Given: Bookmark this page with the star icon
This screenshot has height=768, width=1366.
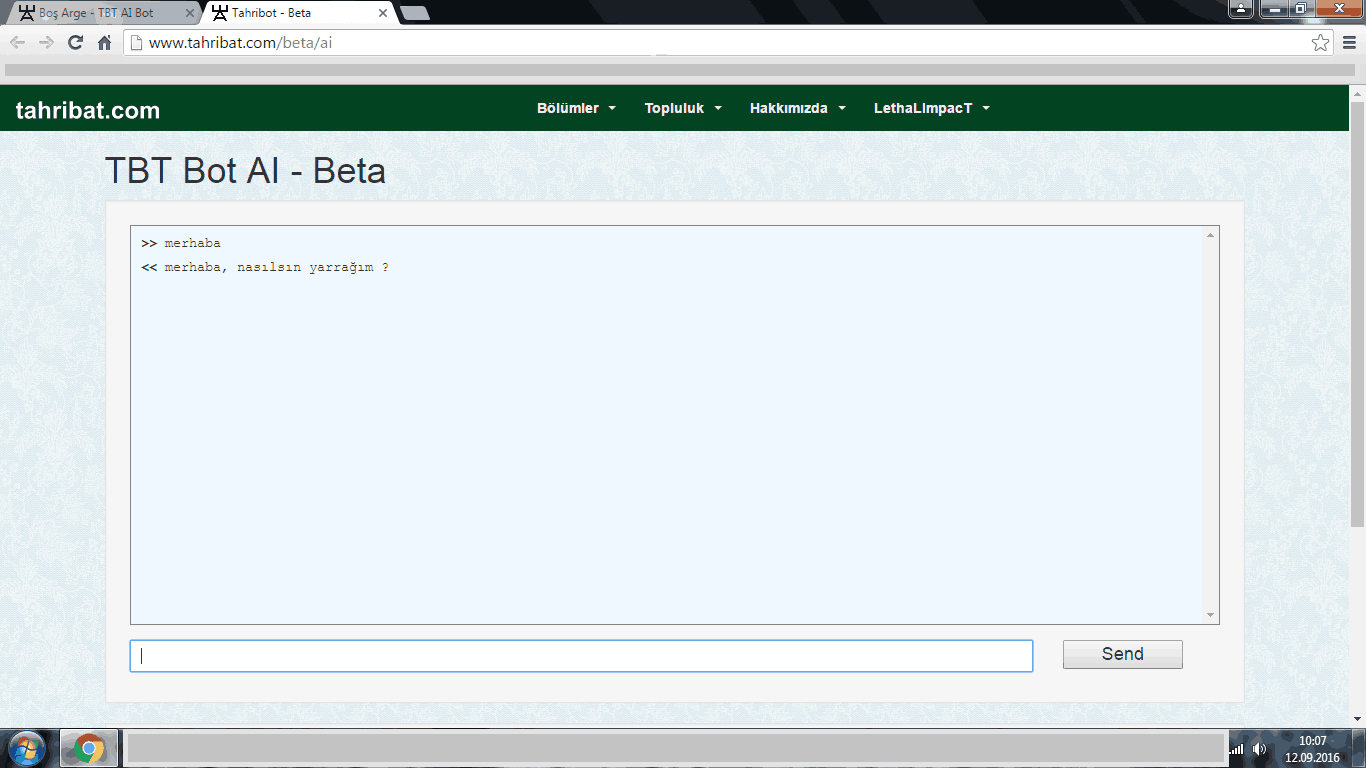Looking at the screenshot, I should pyautogui.click(x=1320, y=43).
